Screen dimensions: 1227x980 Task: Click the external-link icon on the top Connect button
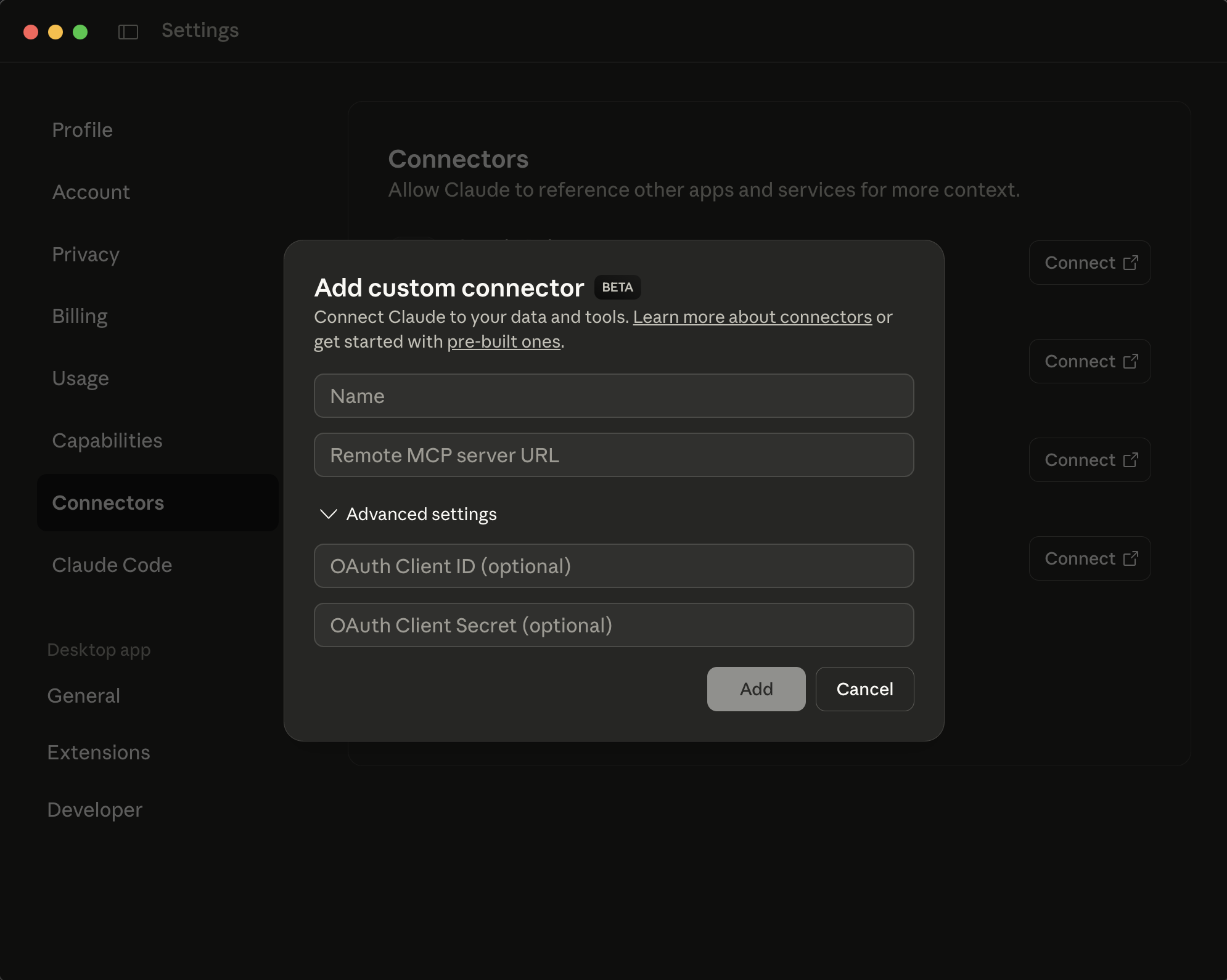pos(1132,263)
